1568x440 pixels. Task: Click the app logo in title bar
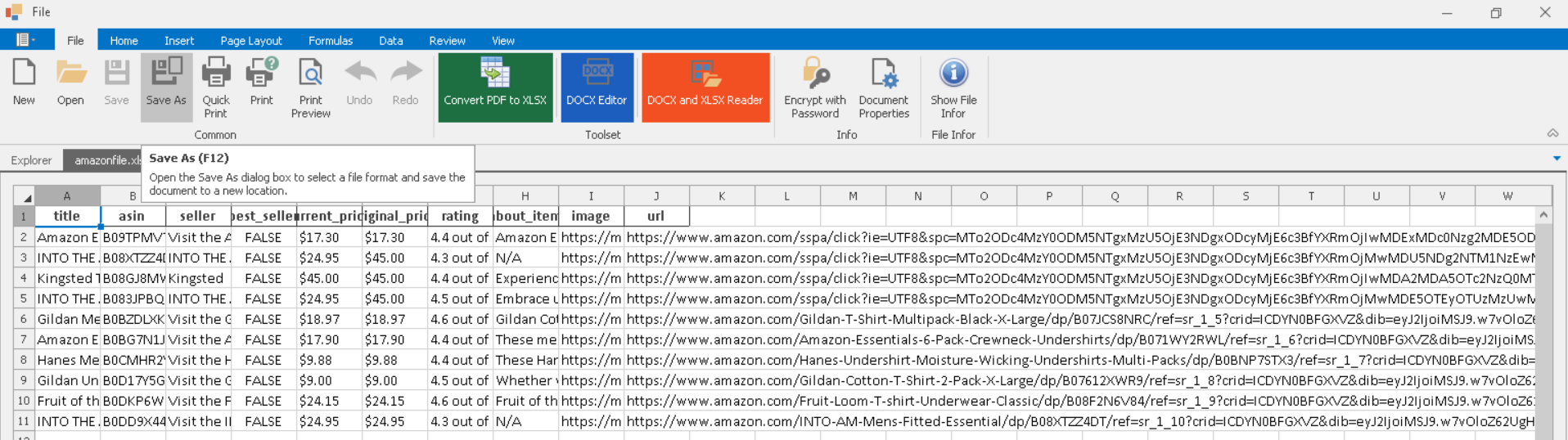14,11
